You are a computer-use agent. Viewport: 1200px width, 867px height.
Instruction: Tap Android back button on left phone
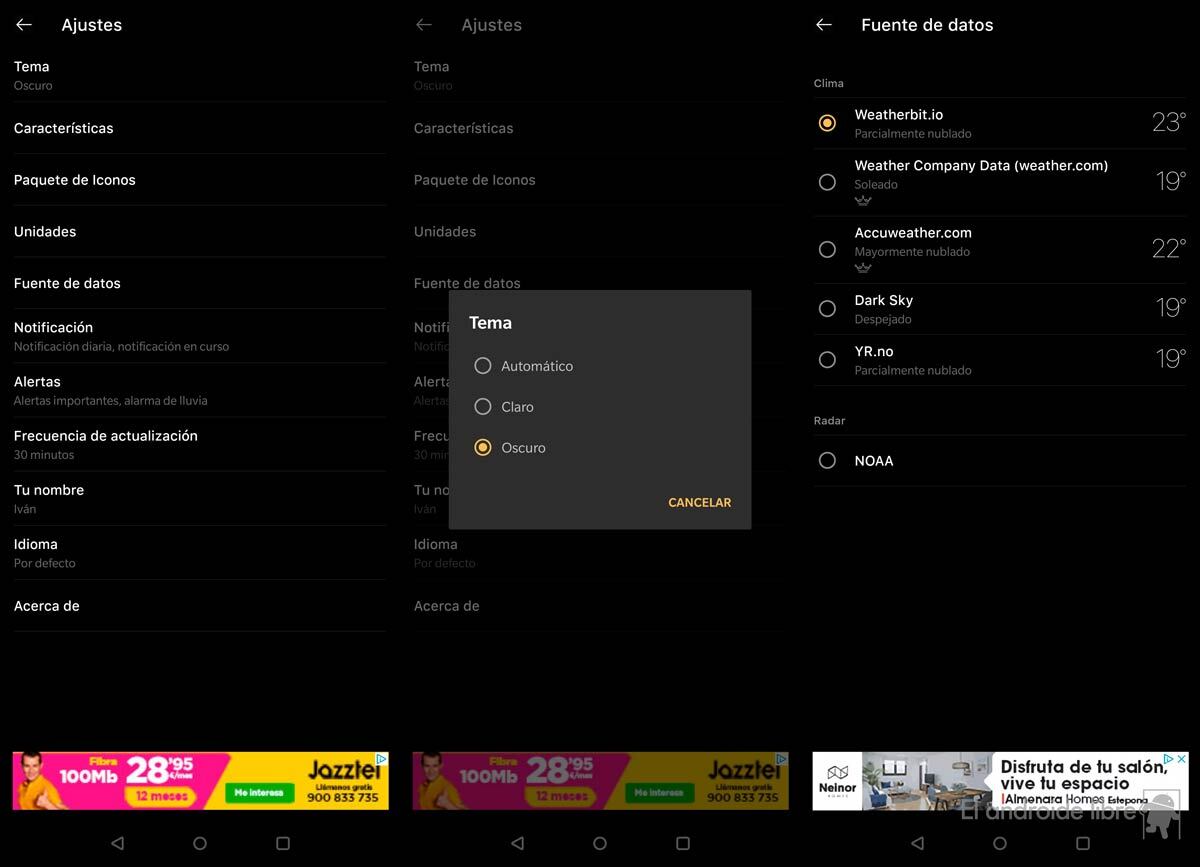(117, 843)
